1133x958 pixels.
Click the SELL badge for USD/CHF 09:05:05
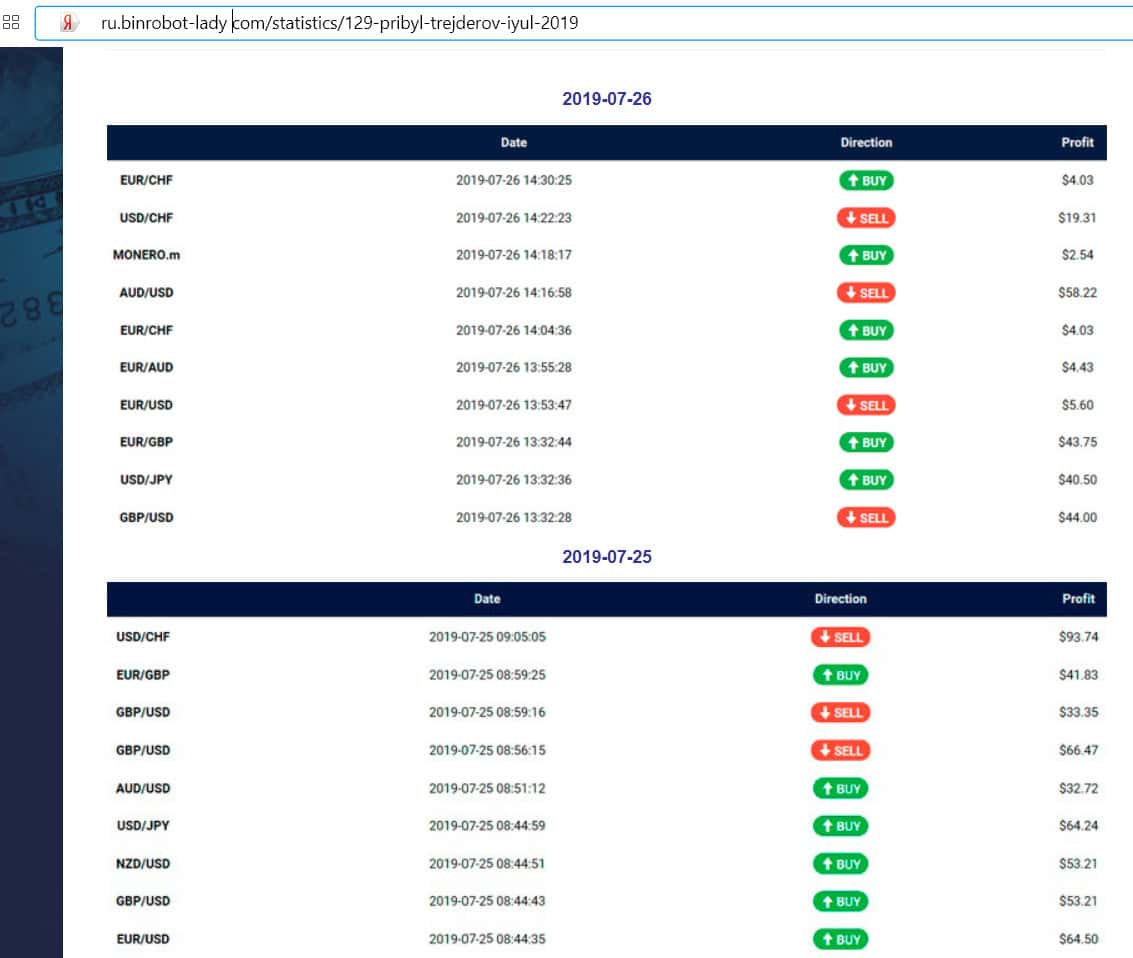click(x=840, y=637)
